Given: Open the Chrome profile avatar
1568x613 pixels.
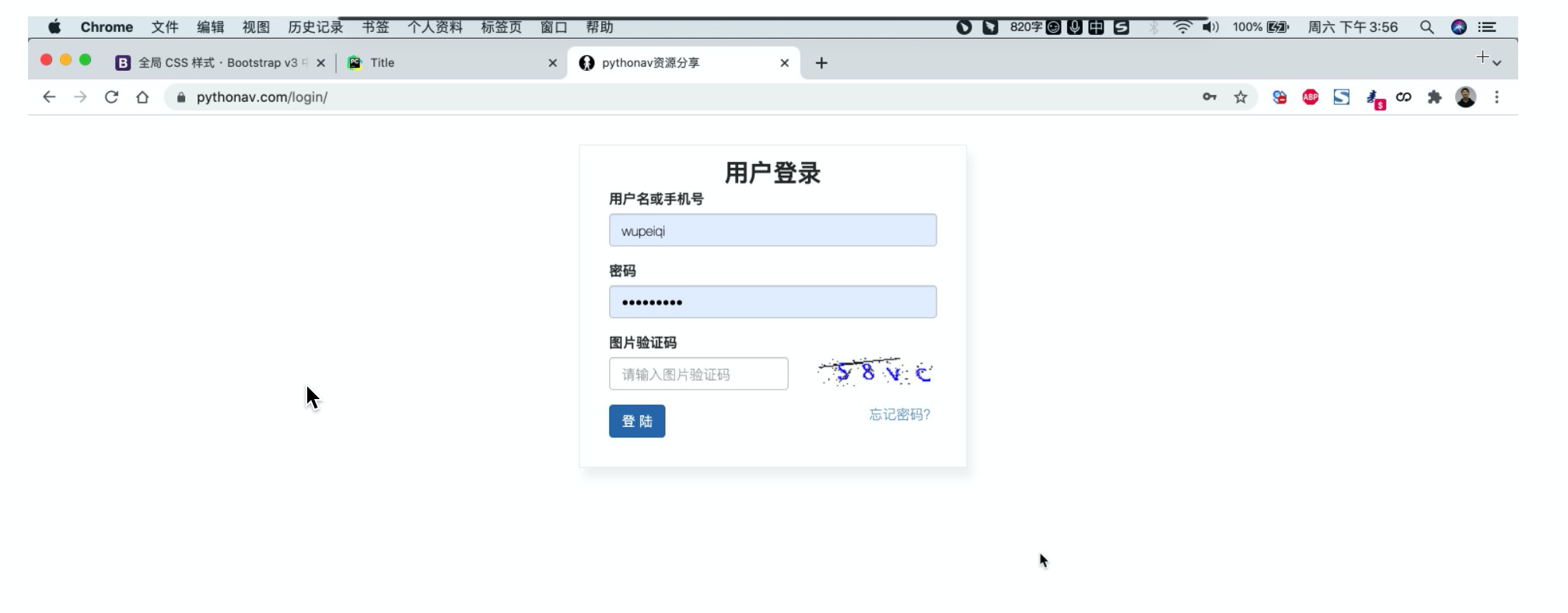Looking at the screenshot, I should coord(1466,97).
